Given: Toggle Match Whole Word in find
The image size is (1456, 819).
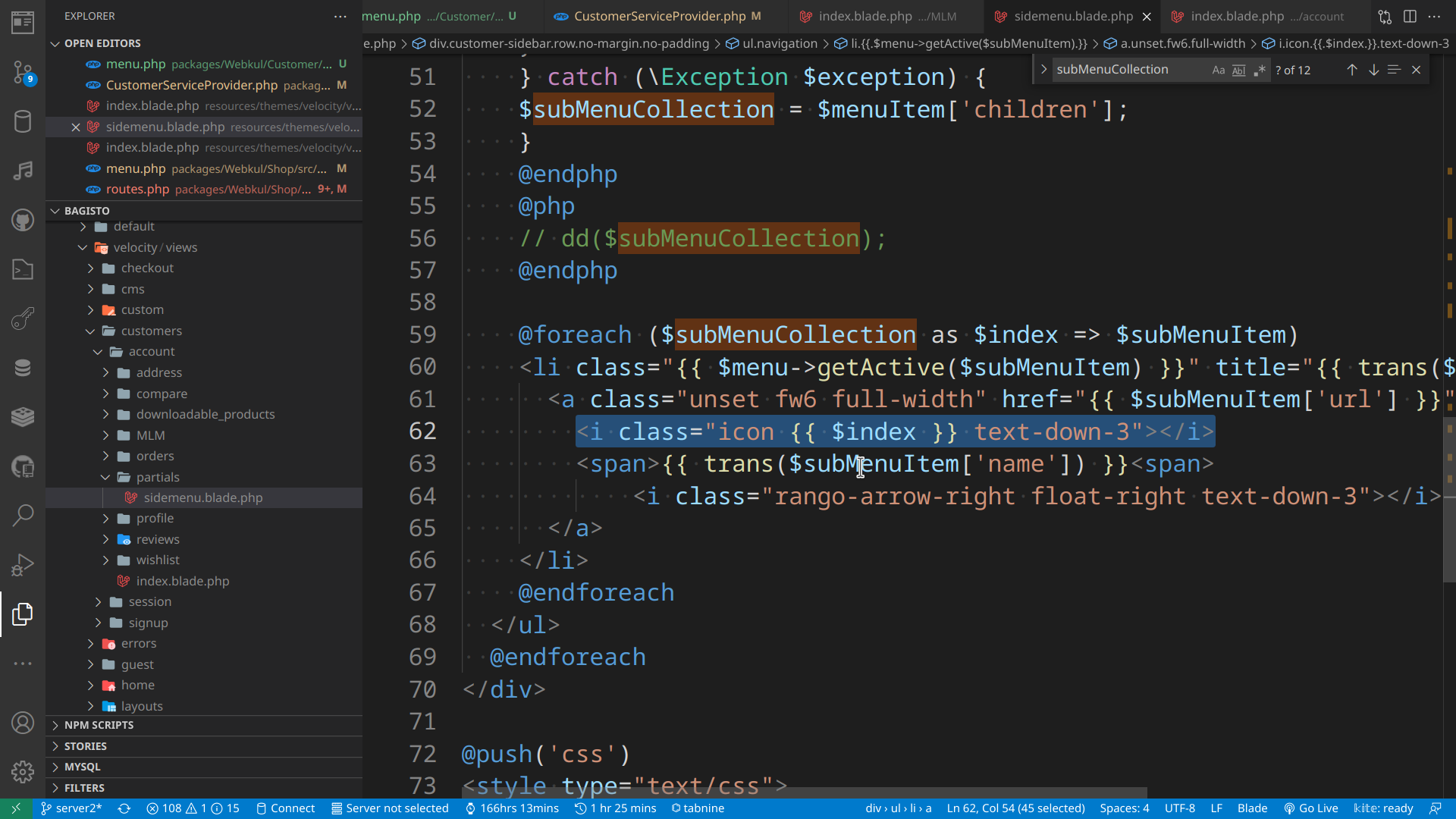Looking at the screenshot, I should click(1238, 70).
